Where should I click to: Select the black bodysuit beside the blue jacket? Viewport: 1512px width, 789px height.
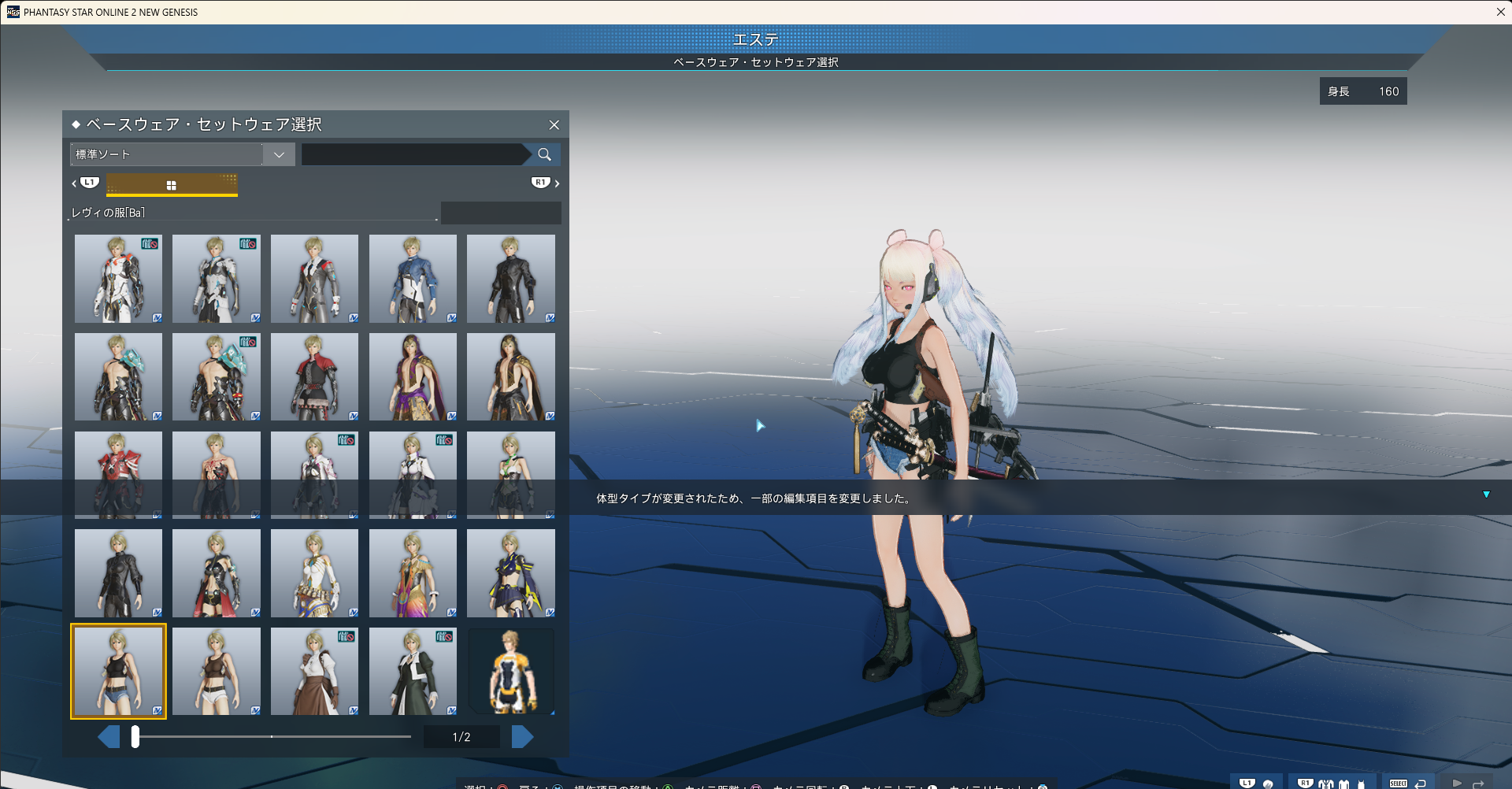(x=511, y=279)
